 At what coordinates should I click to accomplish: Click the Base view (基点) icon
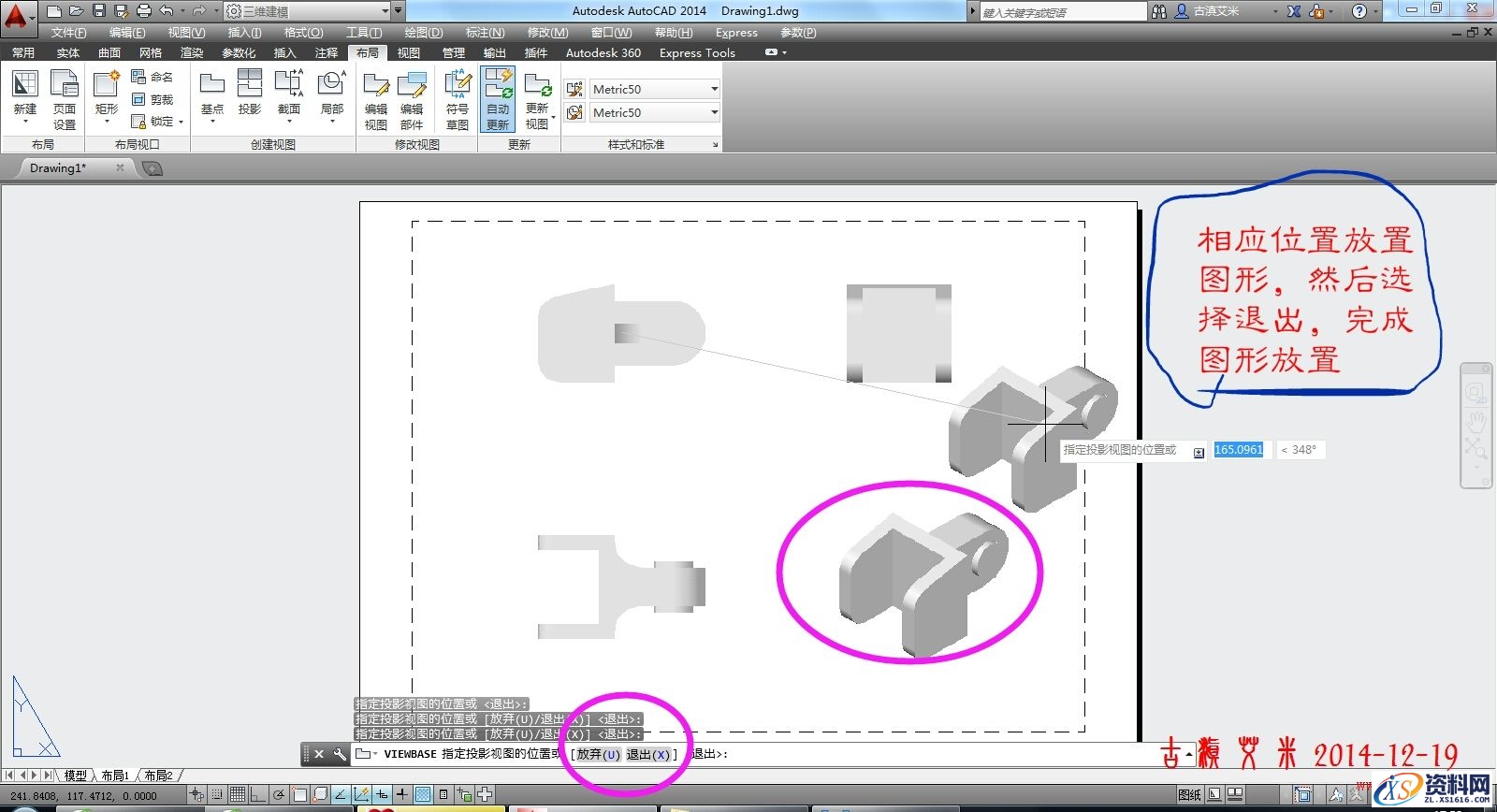[x=212, y=93]
